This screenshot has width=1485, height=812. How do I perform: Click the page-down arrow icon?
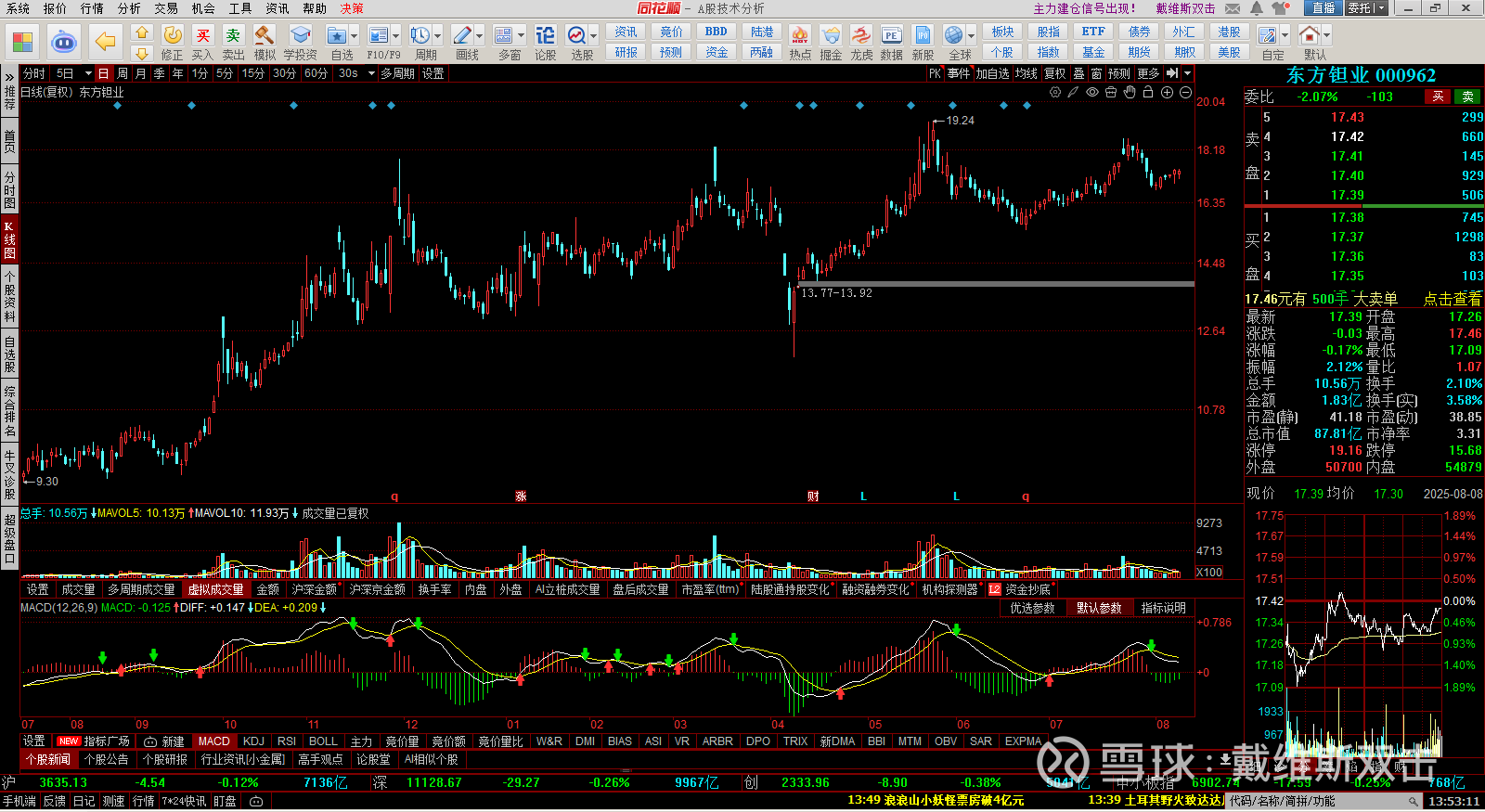141,54
